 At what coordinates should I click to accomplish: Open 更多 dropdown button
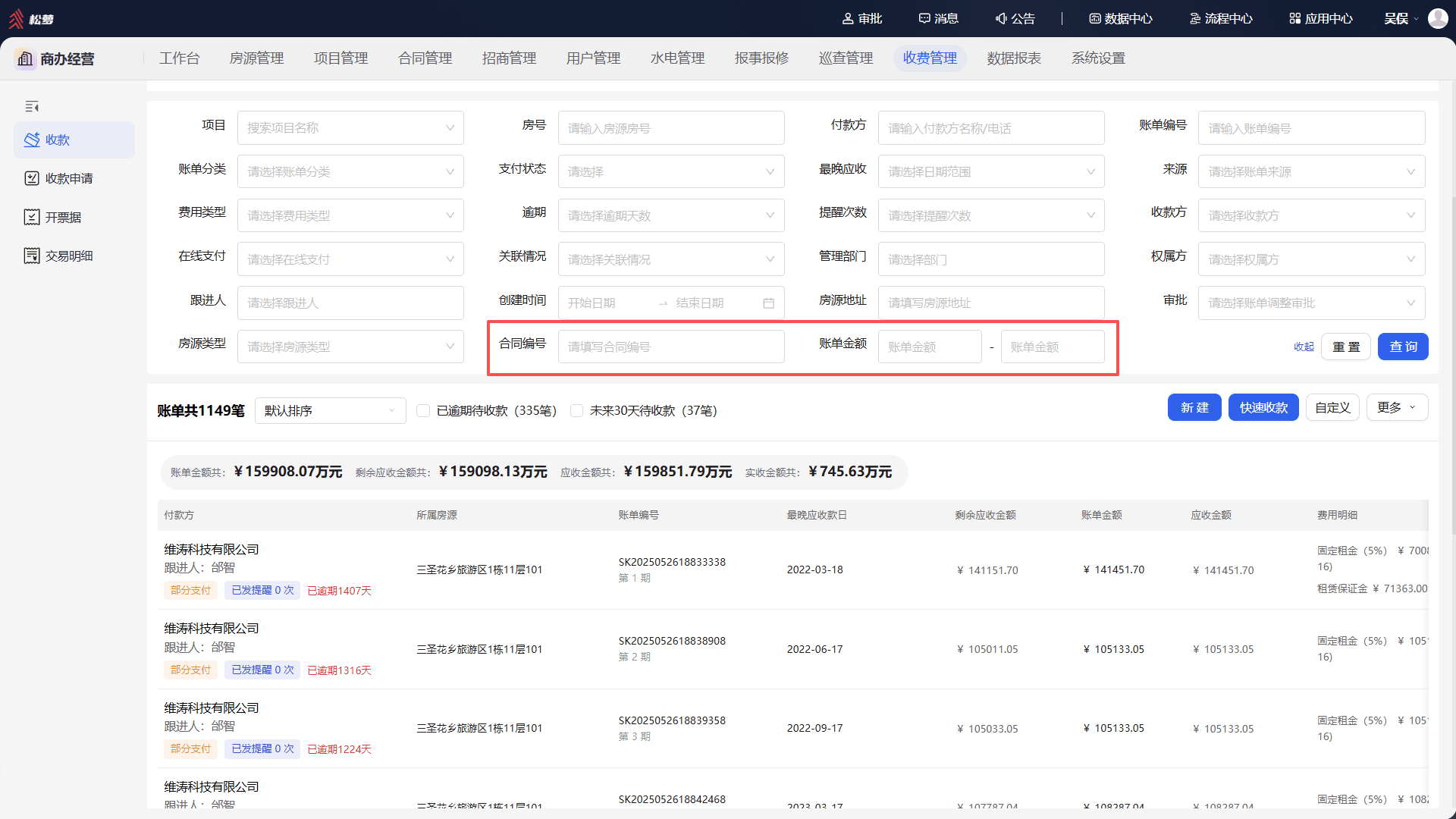pyautogui.click(x=1398, y=408)
